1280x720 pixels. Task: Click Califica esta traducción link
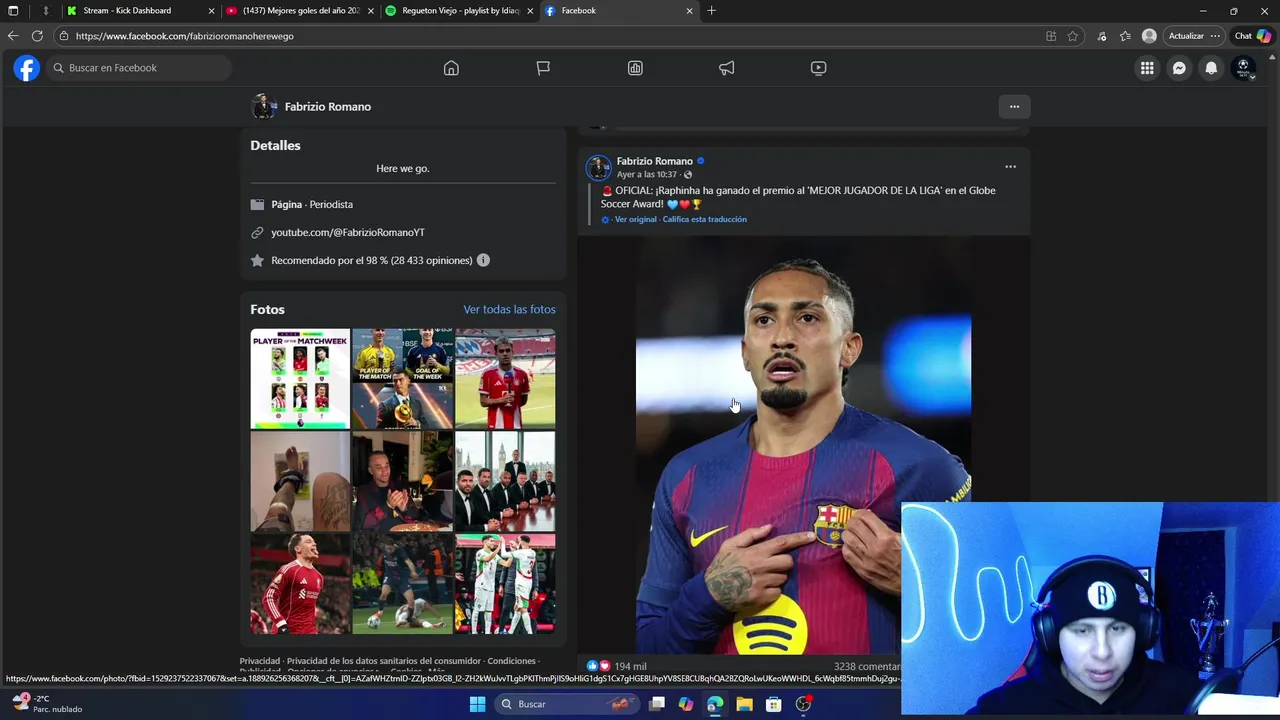(704, 219)
